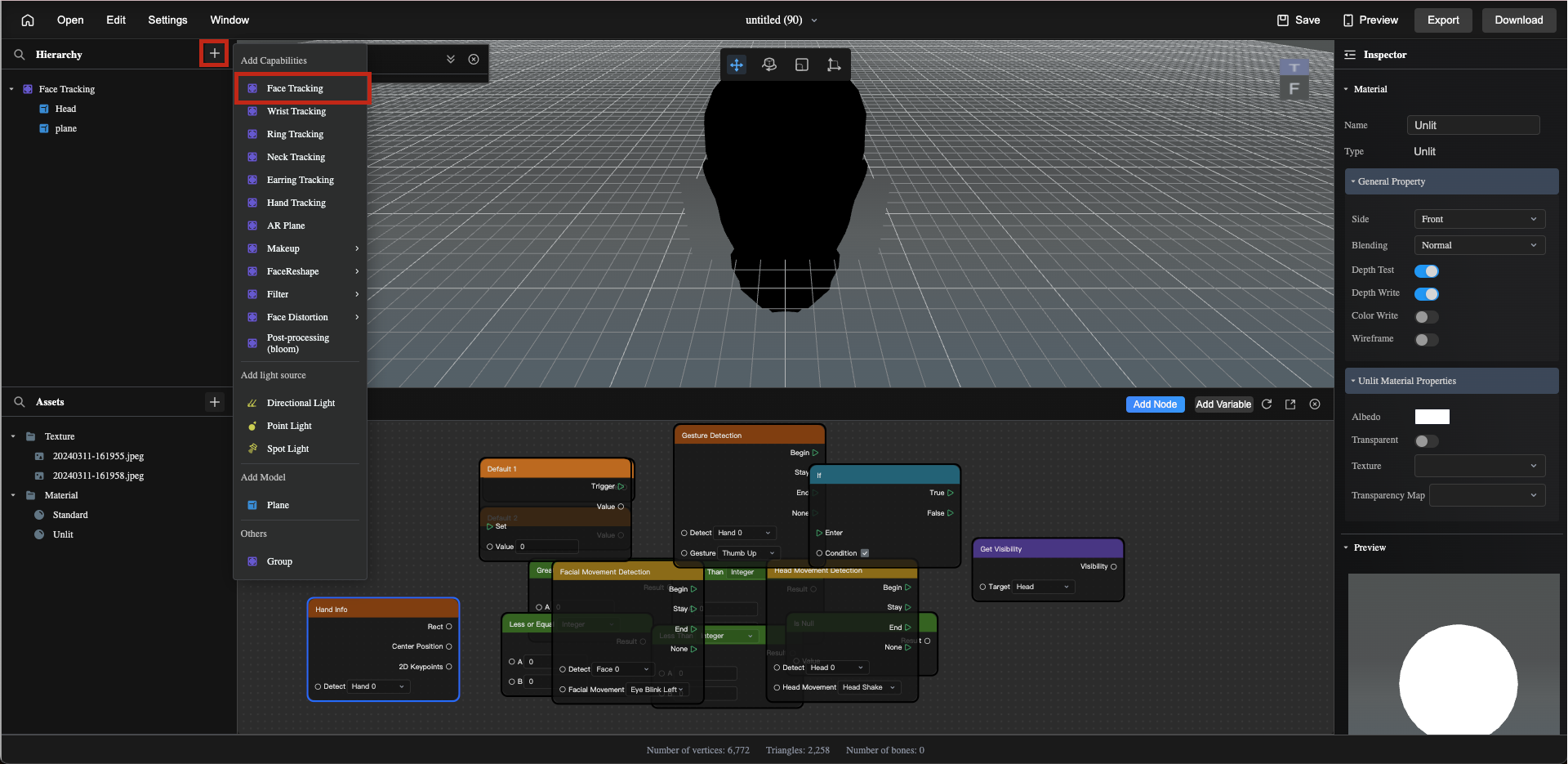Viewport: 1568px width, 764px height.
Task: Choose Face Tracking from Add Capabilities
Action: point(303,88)
